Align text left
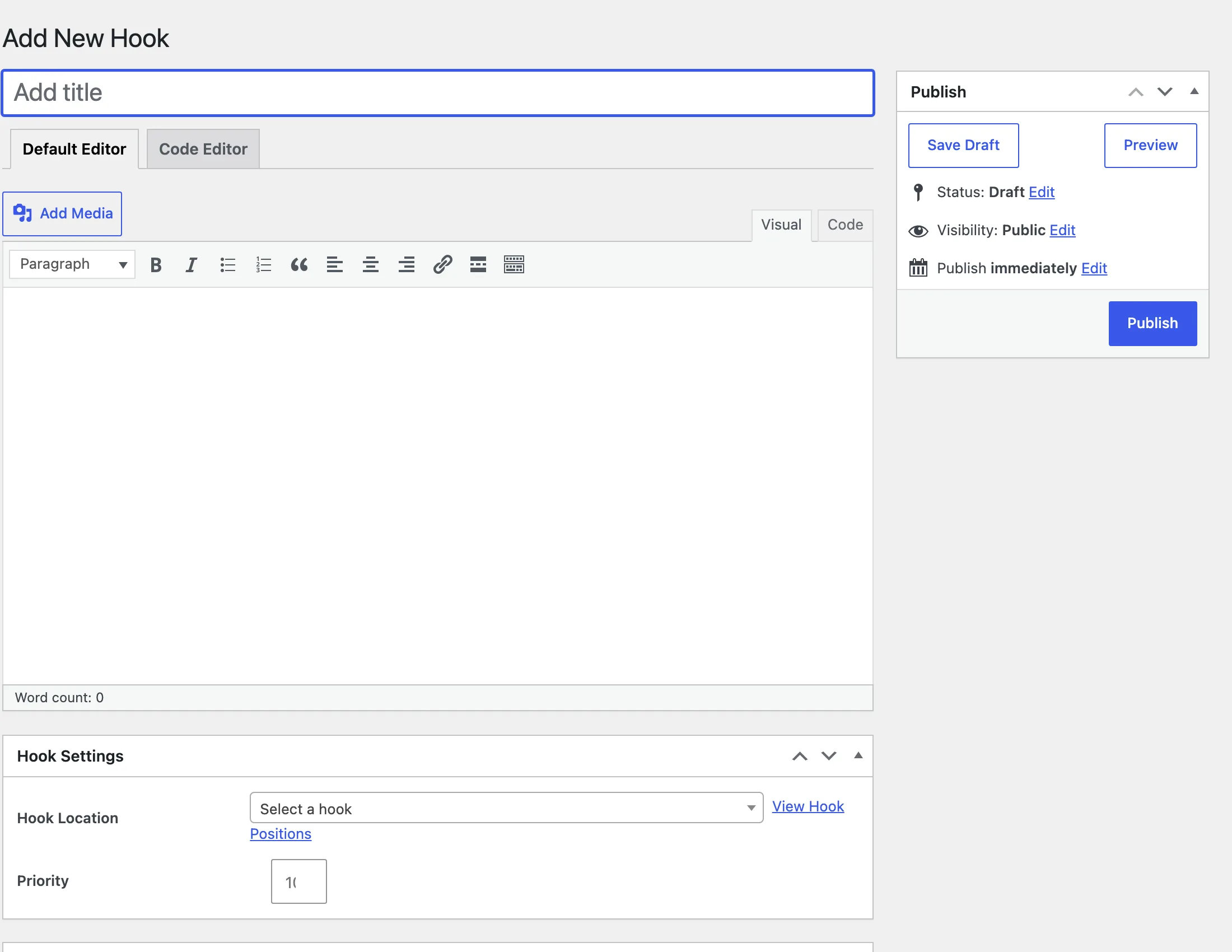 [x=334, y=264]
